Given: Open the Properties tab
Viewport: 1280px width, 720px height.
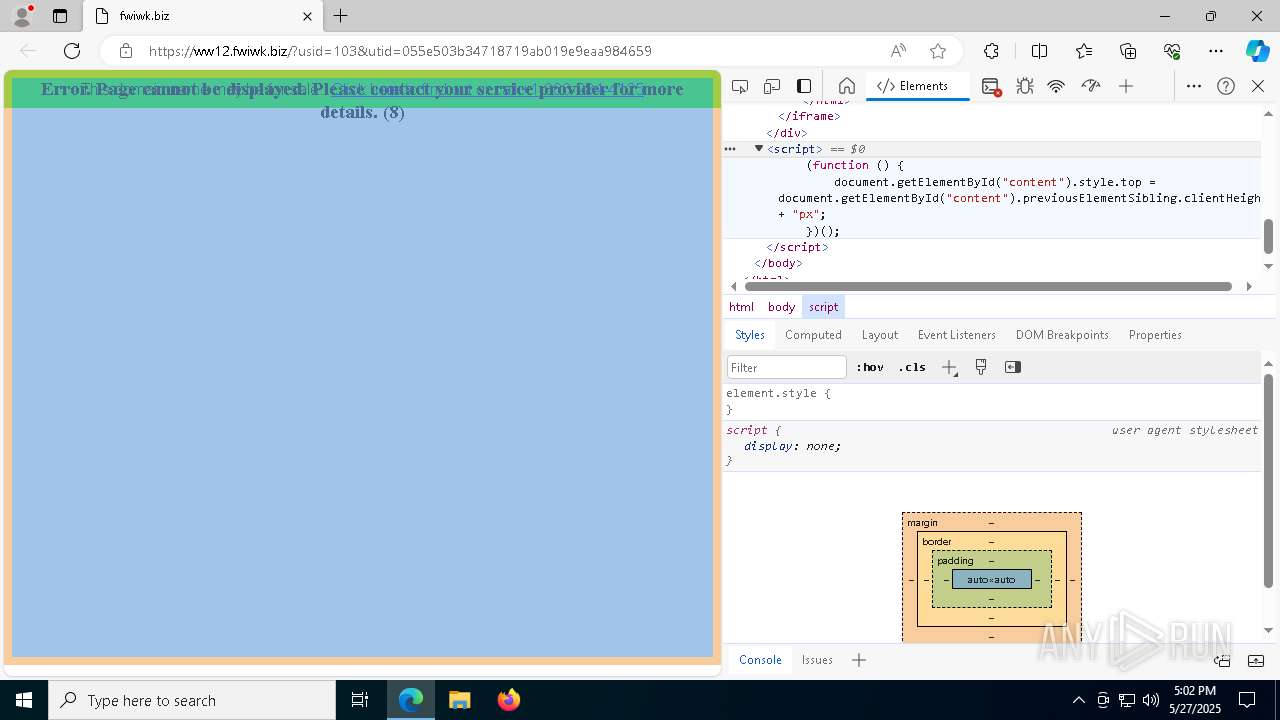Looking at the screenshot, I should (x=1155, y=335).
